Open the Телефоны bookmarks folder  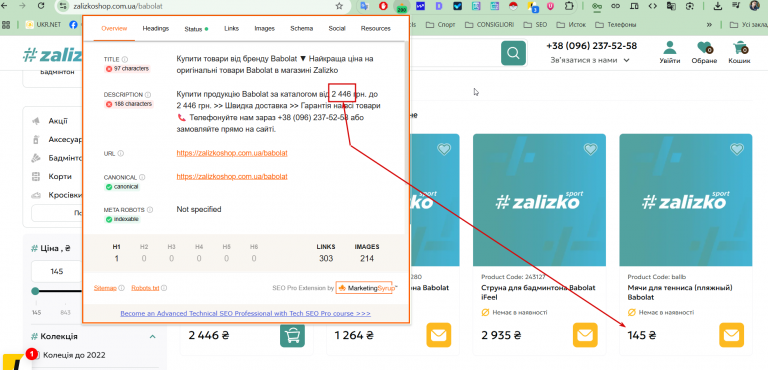[x=616, y=25]
